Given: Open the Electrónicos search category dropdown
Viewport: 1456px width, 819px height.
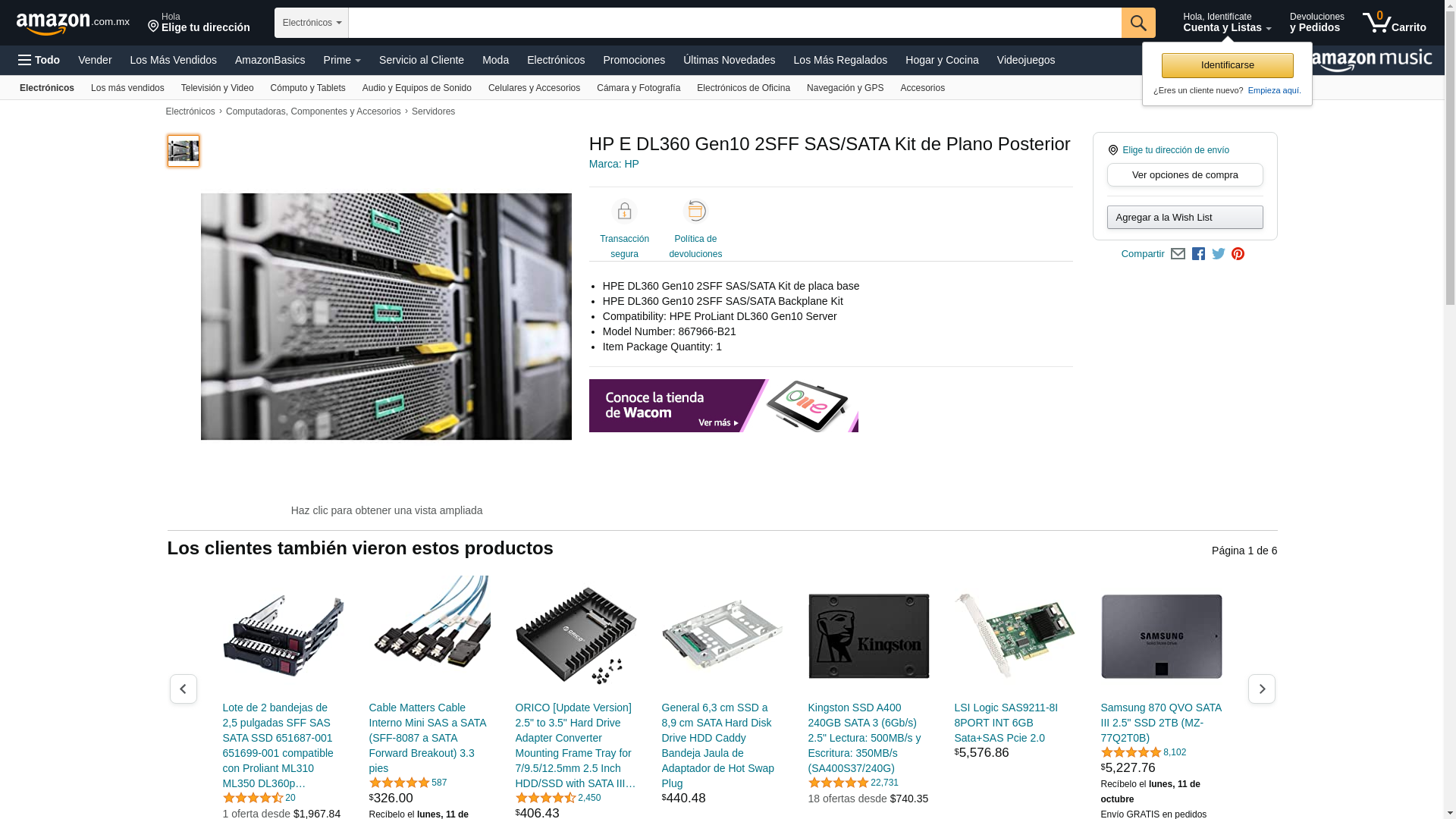Looking at the screenshot, I should click(x=311, y=23).
